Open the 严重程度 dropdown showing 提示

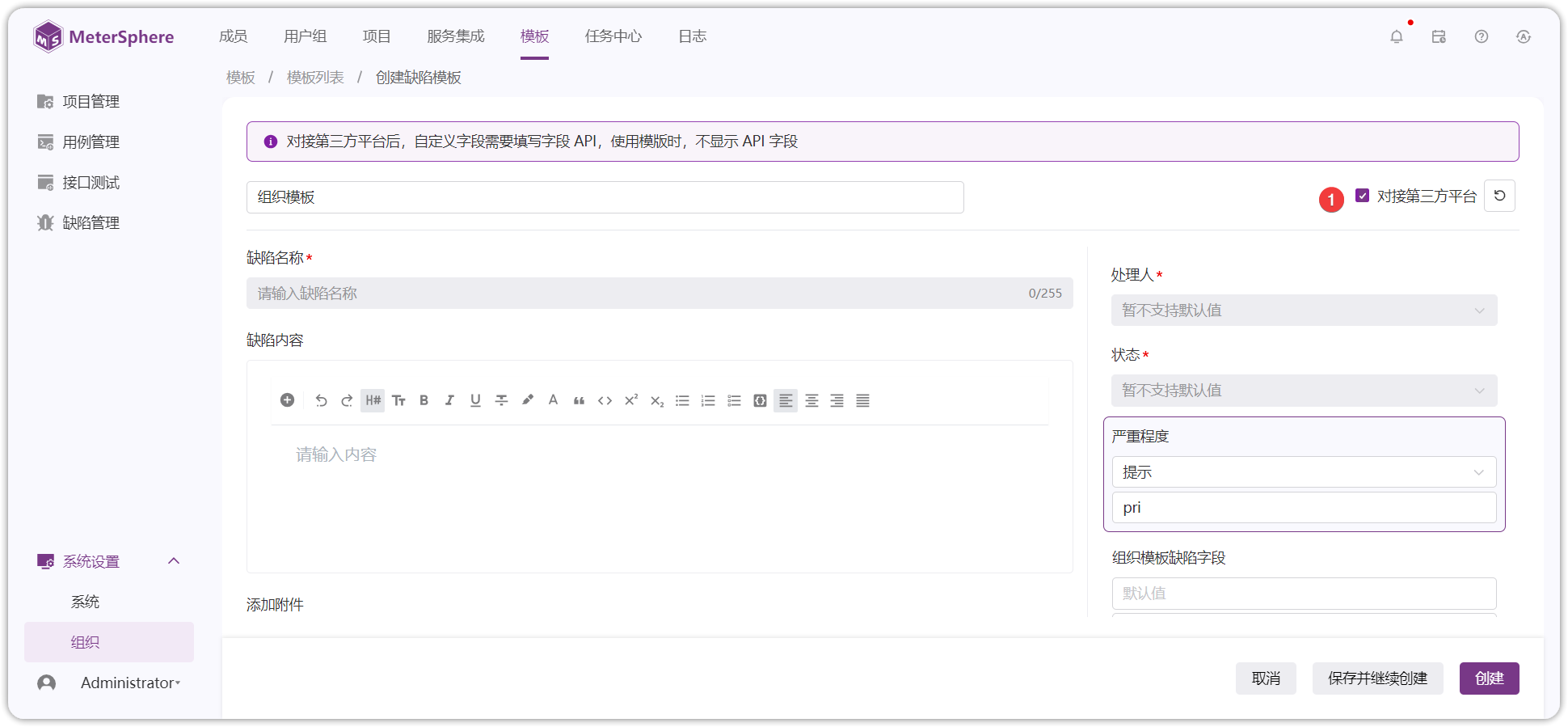(1304, 472)
